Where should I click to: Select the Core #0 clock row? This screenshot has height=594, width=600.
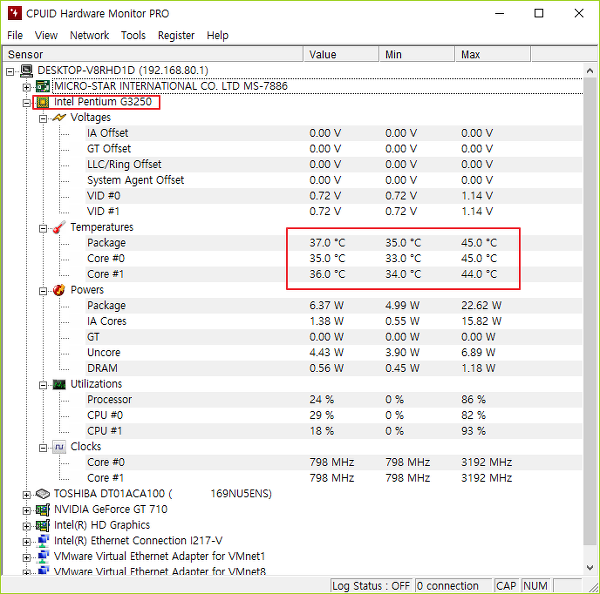333,462
